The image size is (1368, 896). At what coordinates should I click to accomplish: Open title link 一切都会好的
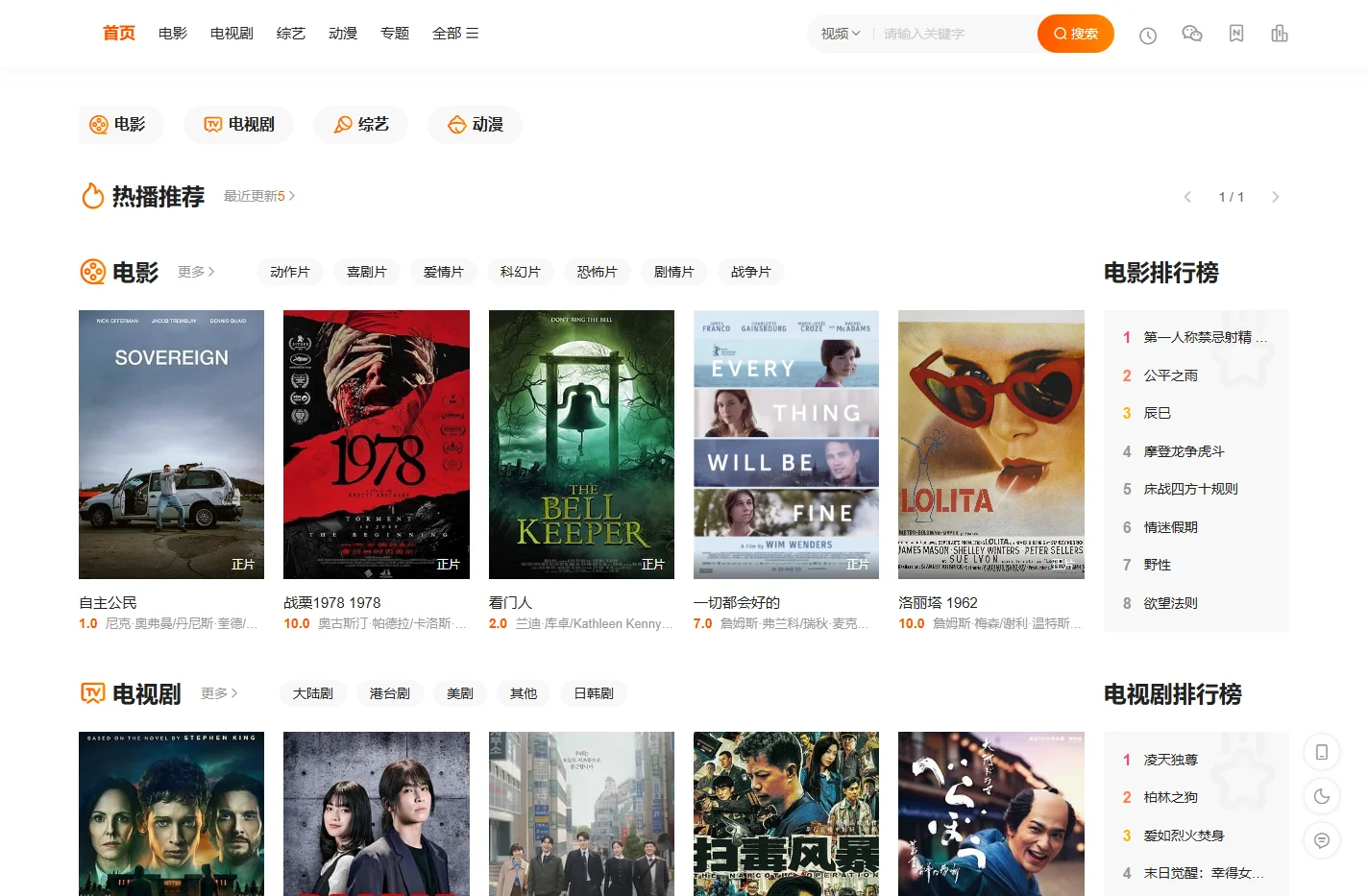[737, 602]
